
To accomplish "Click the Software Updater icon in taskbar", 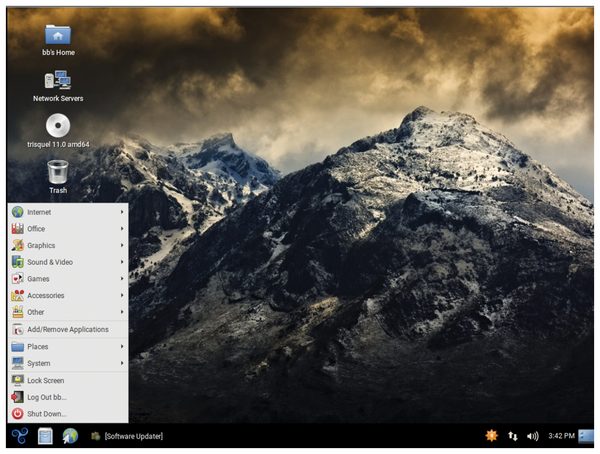I will [x=95, y=436].
